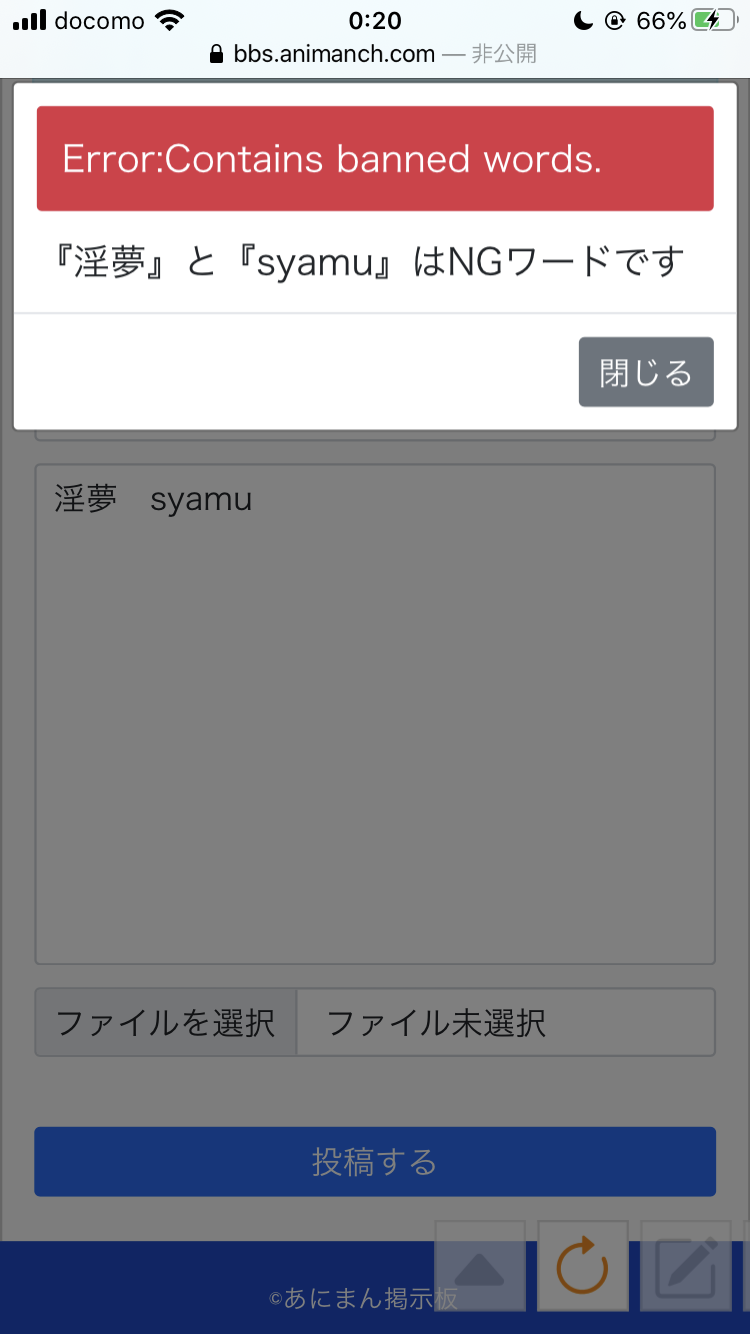Screen dimensions: 750x1334
Task: Tap the 非公開 private browsing label
Action: (504, 54)
